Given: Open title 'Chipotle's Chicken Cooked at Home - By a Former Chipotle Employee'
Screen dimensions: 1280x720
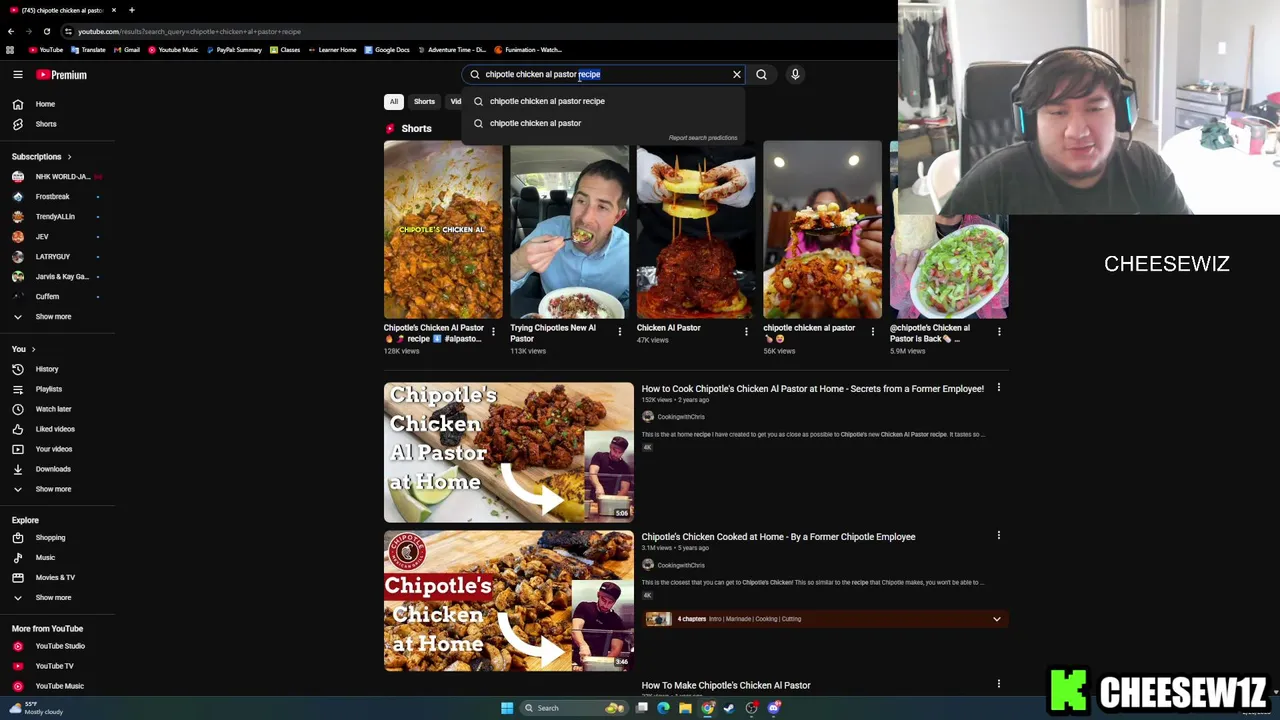Looking at the screenshot, I should pos(778,537).
